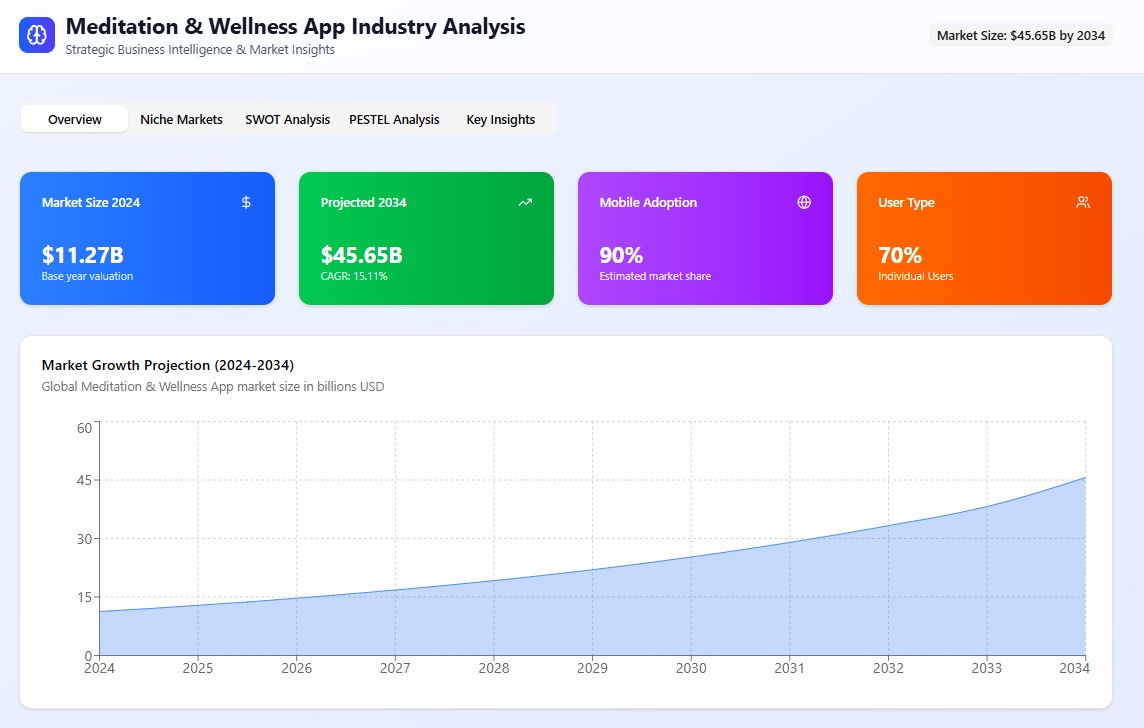Switch to the Overview tab

tap(75, 119)
